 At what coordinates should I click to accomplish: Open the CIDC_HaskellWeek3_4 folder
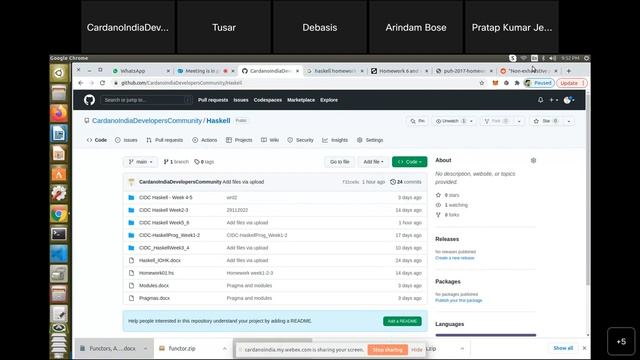point(164,248)
